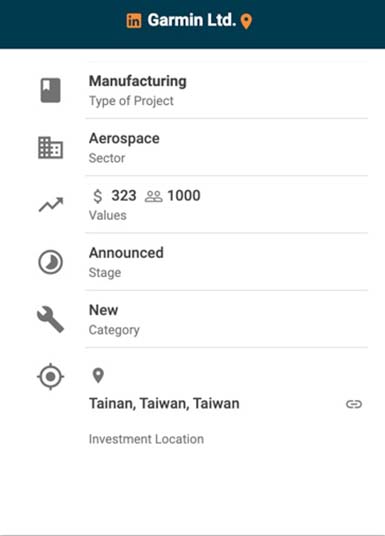Click the Aerospace sector entry
385x536 pixels.
click(124, 139)
